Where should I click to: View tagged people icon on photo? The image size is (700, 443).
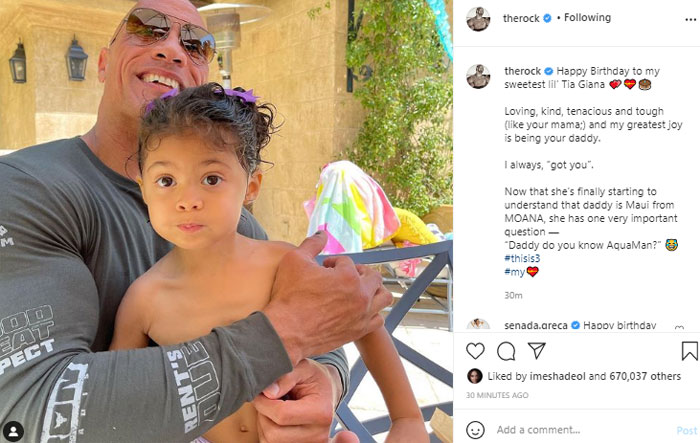tap(13, 431)
